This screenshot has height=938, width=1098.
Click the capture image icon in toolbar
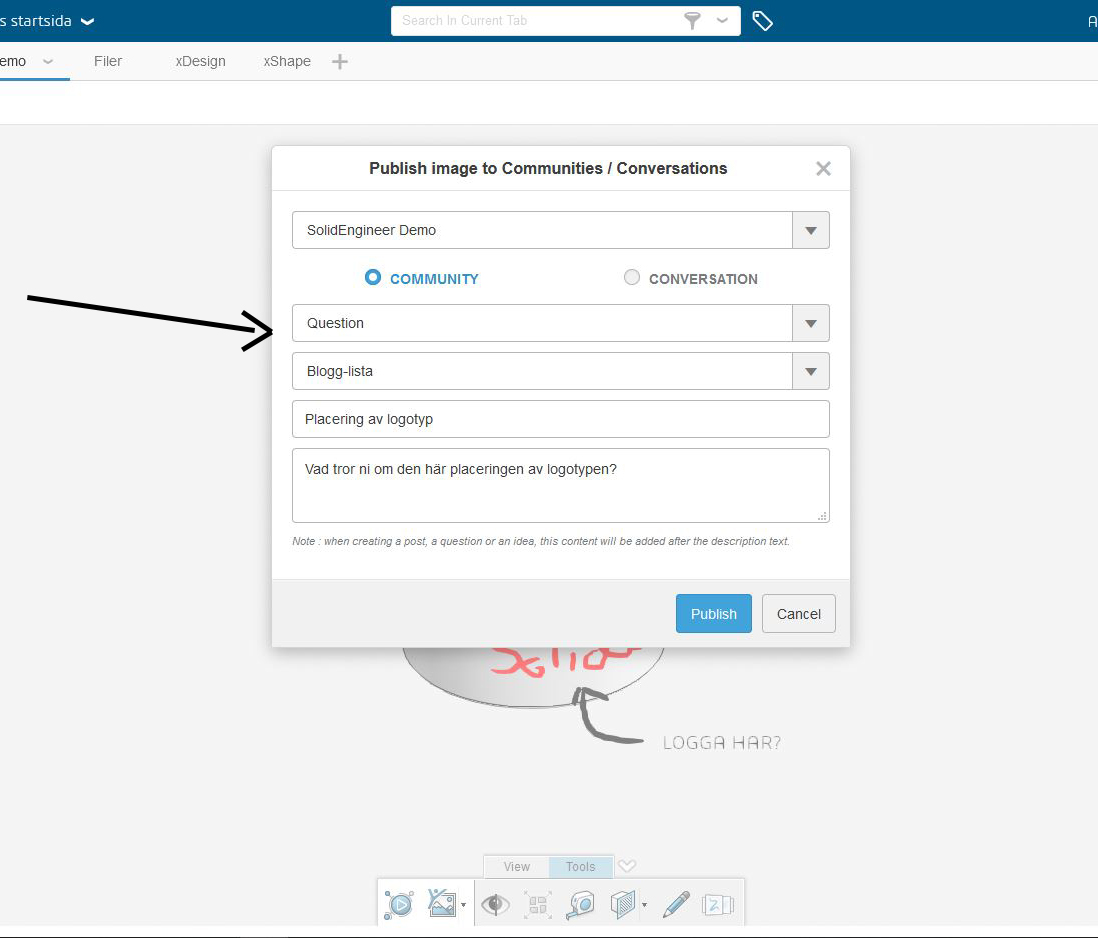[x=441, y=904]
